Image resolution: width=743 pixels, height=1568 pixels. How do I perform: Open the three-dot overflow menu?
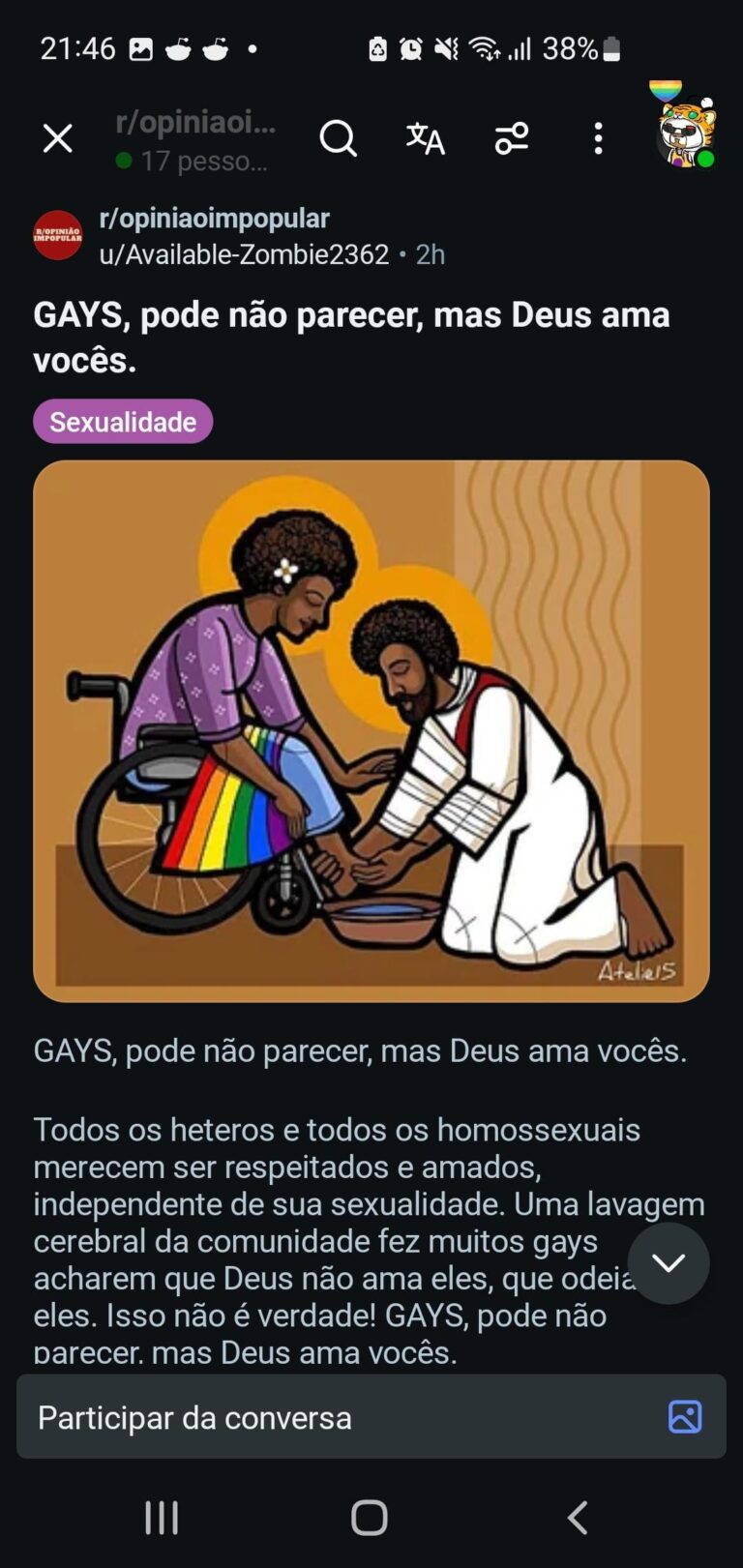[x=598, y=138]
